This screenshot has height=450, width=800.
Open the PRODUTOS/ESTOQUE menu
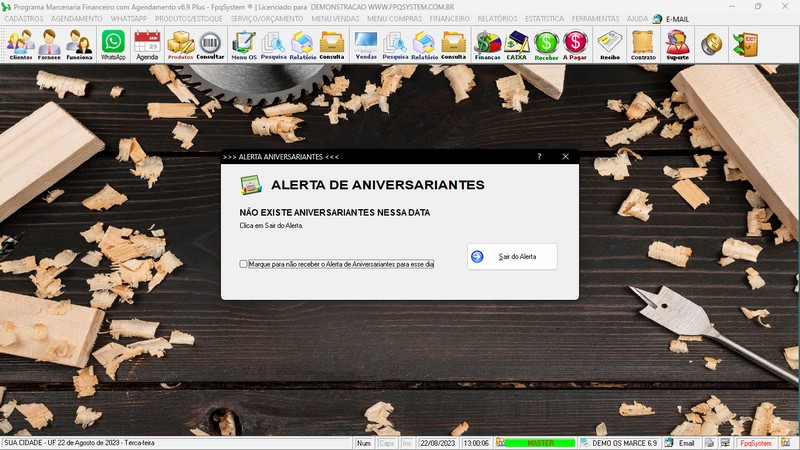tap(189, 19)
